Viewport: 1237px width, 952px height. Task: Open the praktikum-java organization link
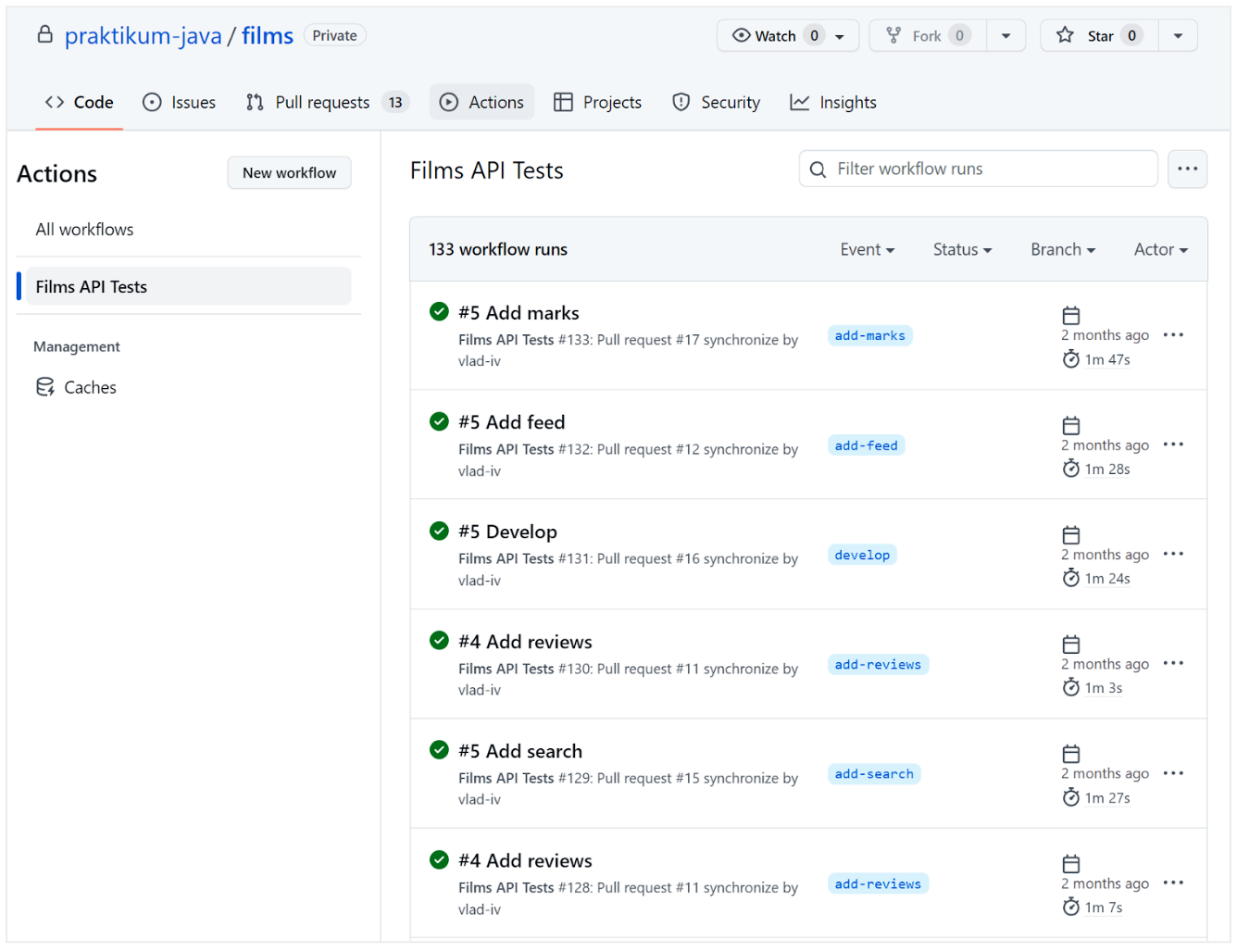[144, 35]
